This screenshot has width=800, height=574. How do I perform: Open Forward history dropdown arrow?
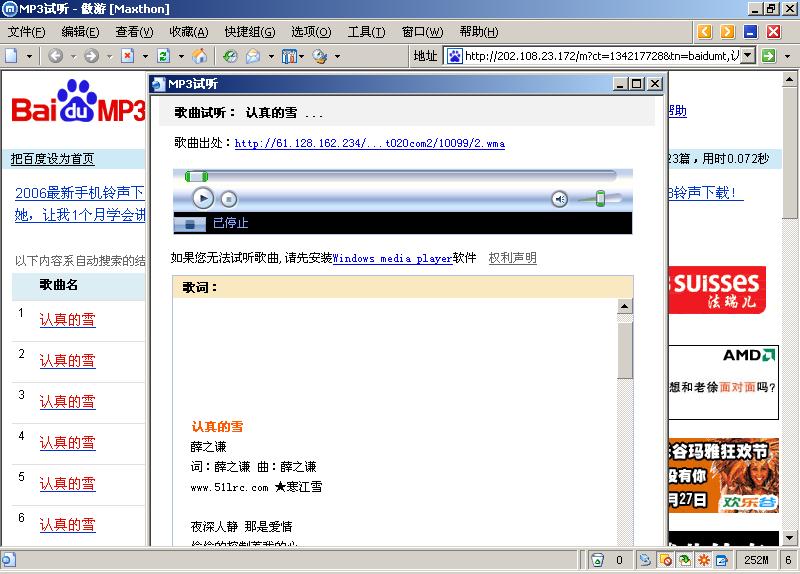[109, 56]
